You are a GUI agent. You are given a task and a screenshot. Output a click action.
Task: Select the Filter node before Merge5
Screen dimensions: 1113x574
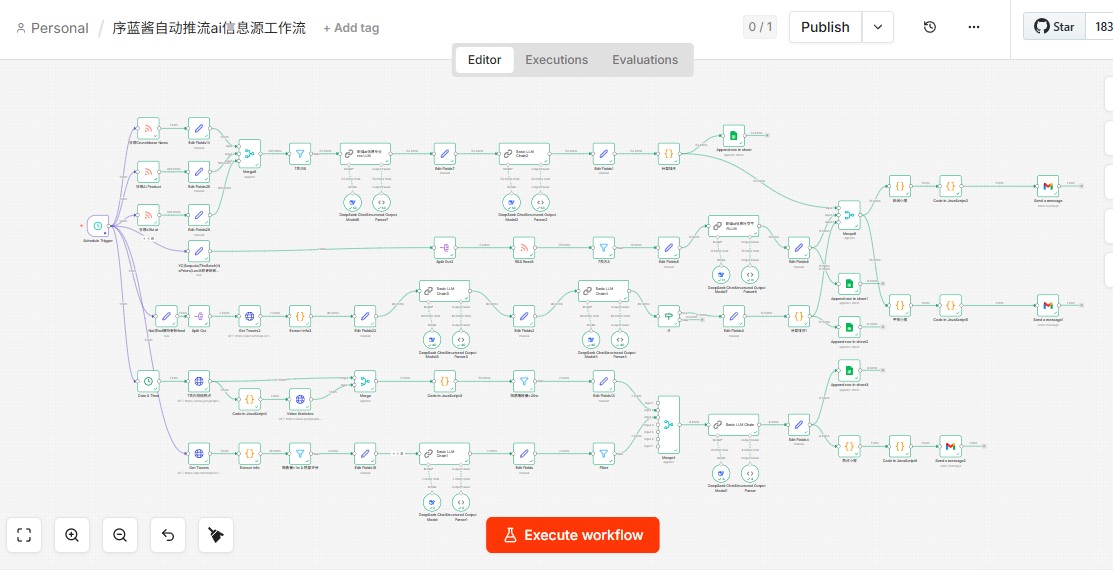(603, 454)
